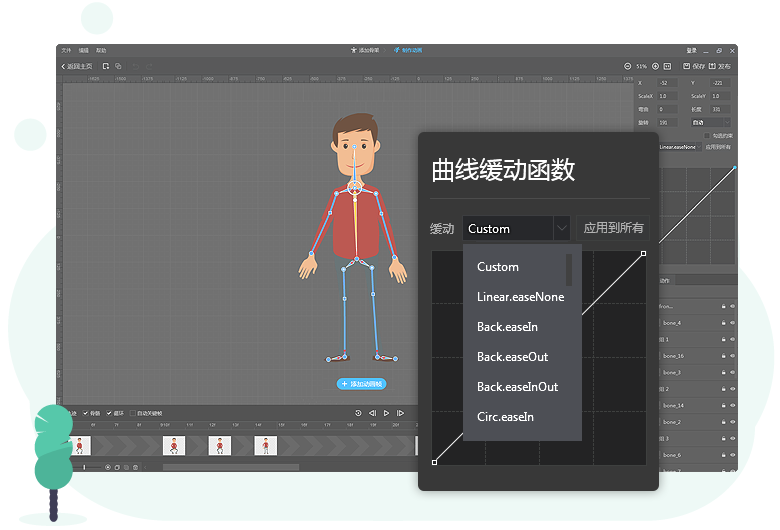Step to the previous frame
The image size is (780, 530).
tap(372, 413)
